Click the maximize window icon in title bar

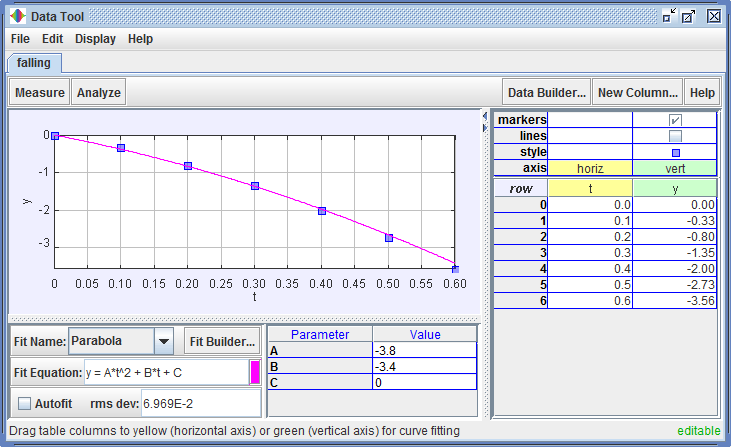click(x=689, y=16)
